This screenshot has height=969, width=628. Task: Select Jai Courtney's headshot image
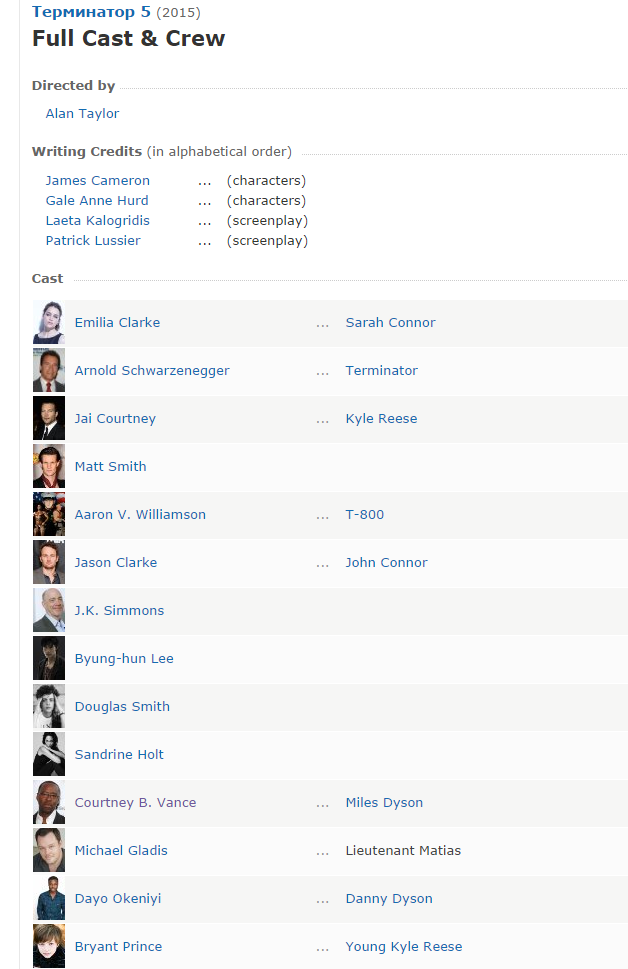49,418
